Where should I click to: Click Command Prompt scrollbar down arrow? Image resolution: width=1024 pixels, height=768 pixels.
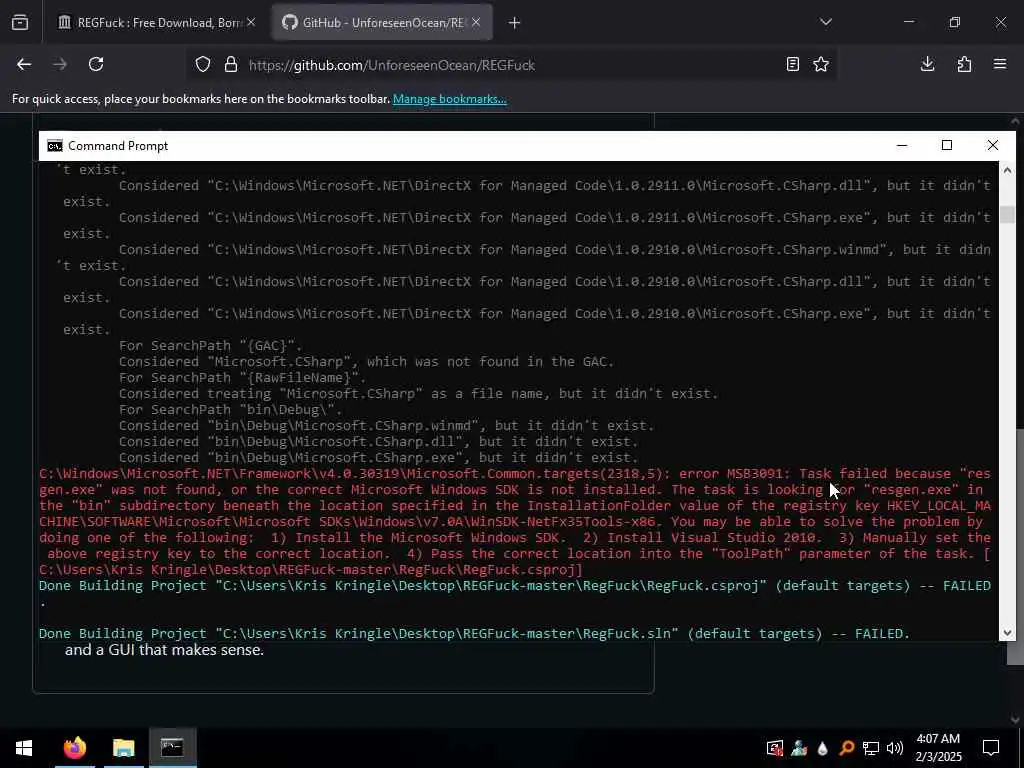(1007, 632)
